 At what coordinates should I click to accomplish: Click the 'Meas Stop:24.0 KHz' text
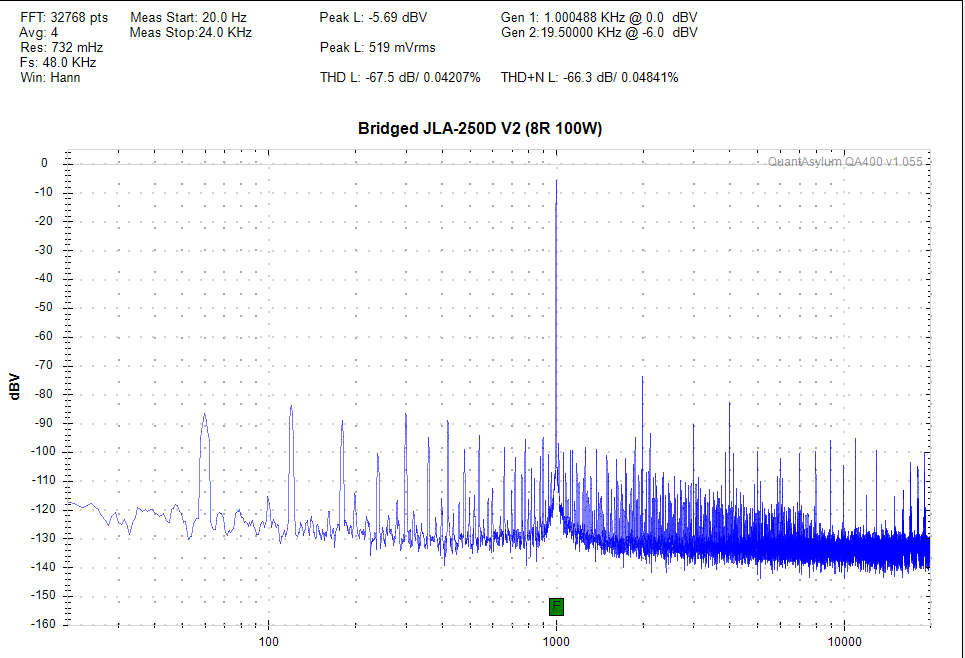click(x=191, y=32)
